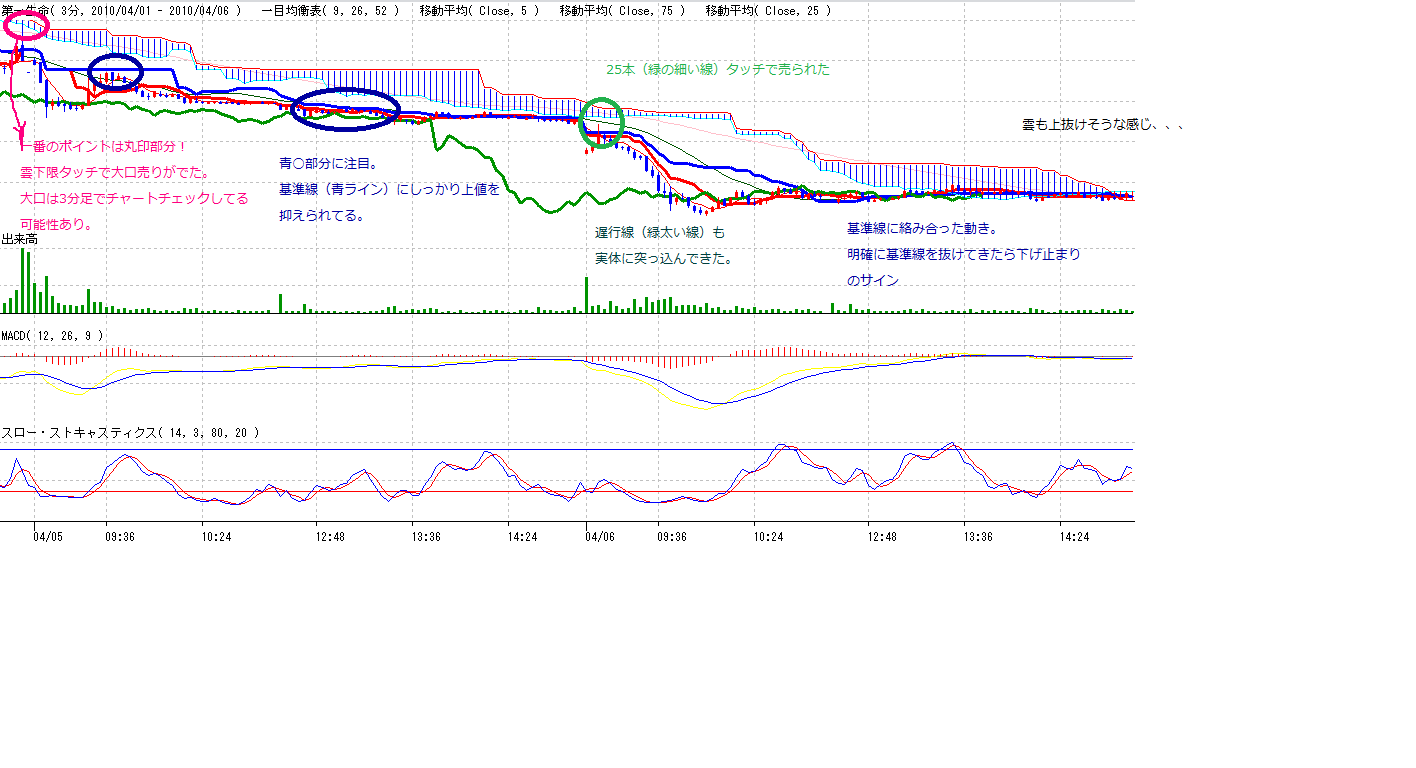Click the blue note 青○部分に注目。
The height and width of the screenshot is (768, 1416).
click(x=328, y=163)
